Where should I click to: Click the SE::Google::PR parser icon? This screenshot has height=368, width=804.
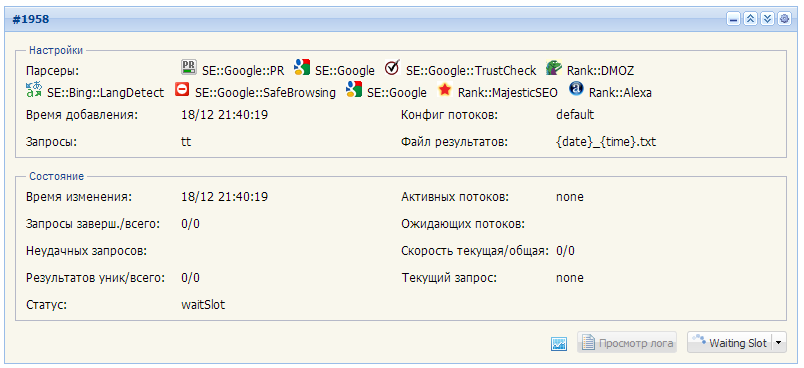click(x=189, y=67)
